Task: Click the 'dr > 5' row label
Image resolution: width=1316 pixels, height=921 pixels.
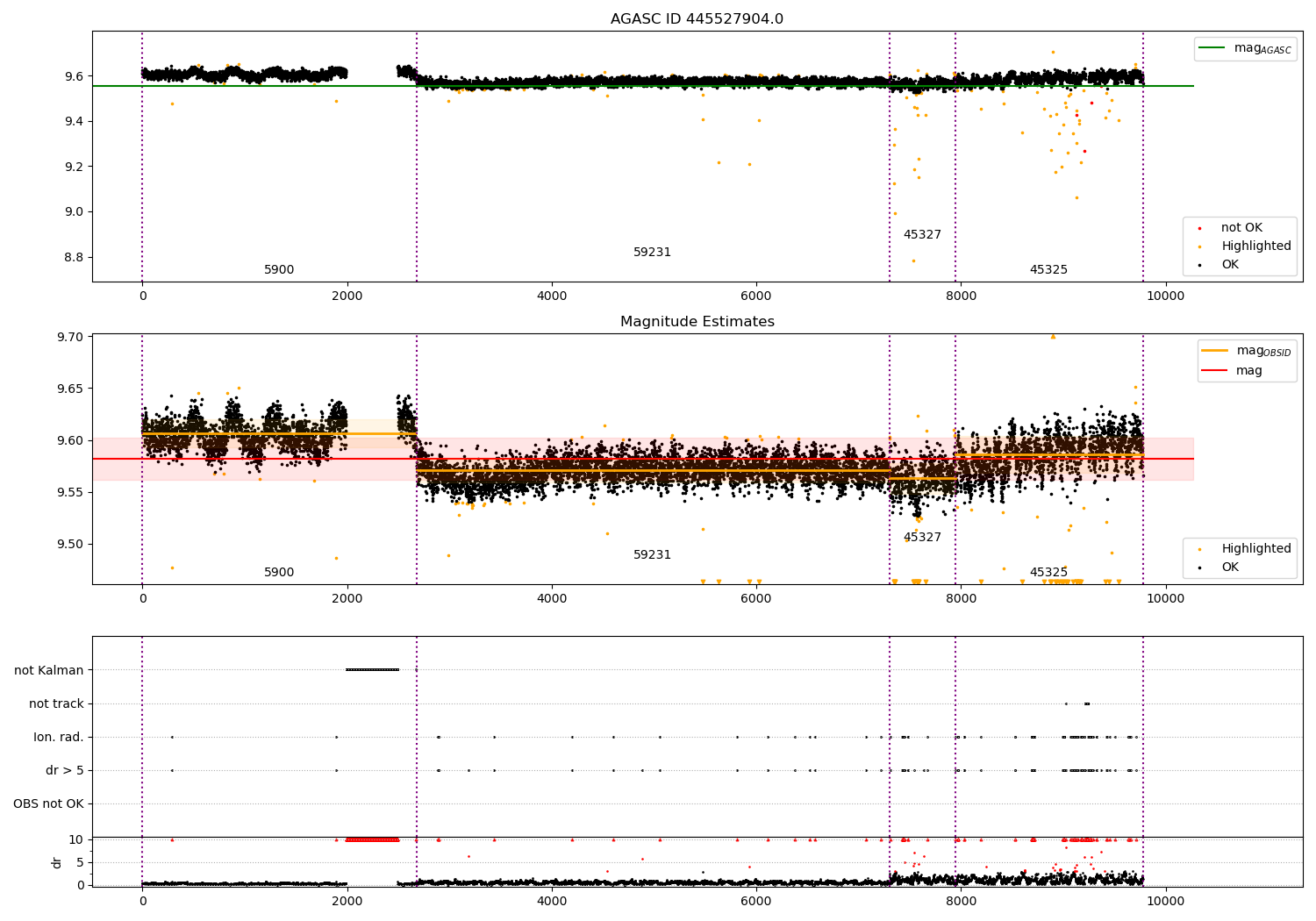Action: coord(65,770)
